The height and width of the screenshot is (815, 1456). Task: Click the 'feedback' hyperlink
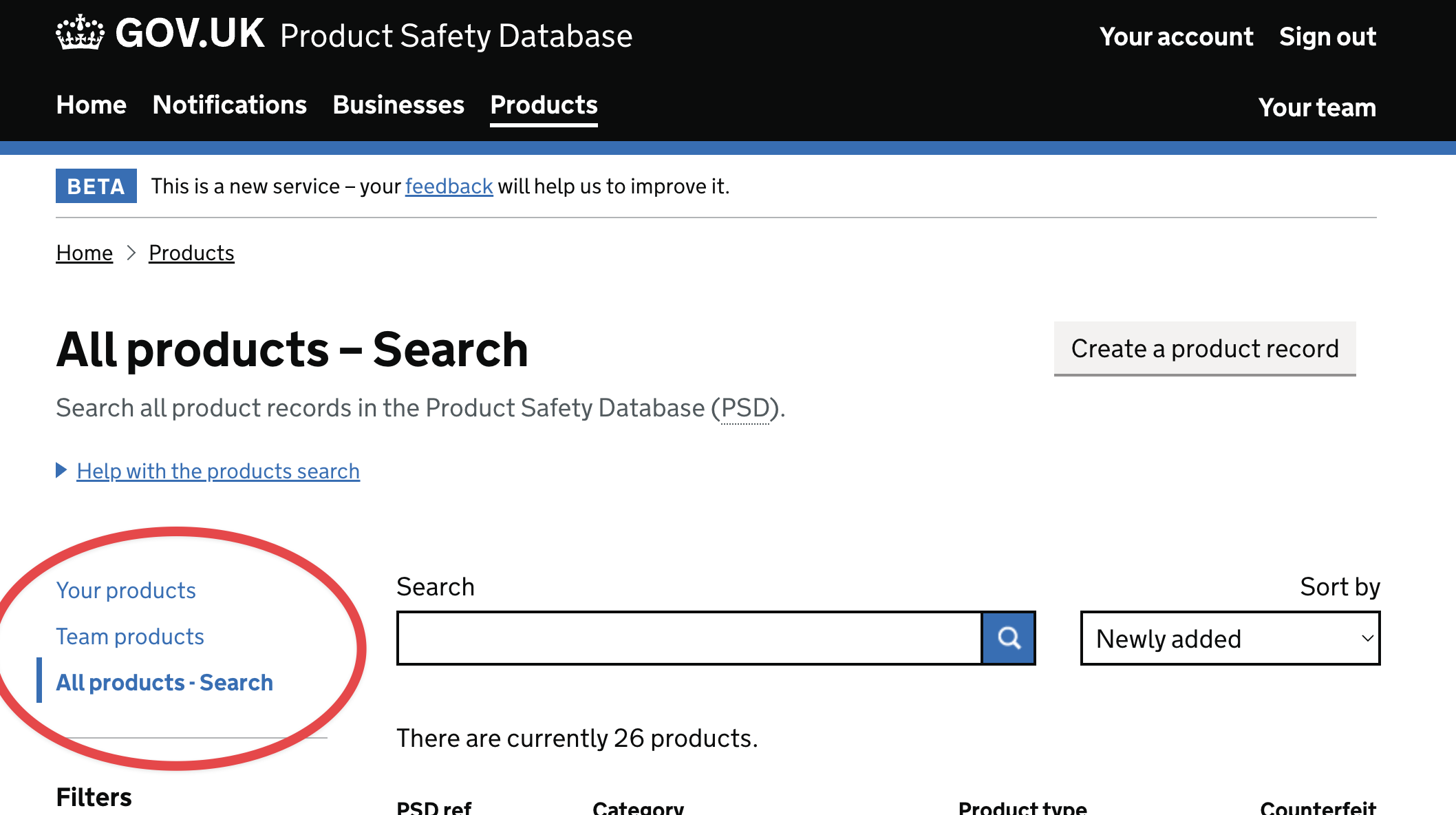(449, 186)
